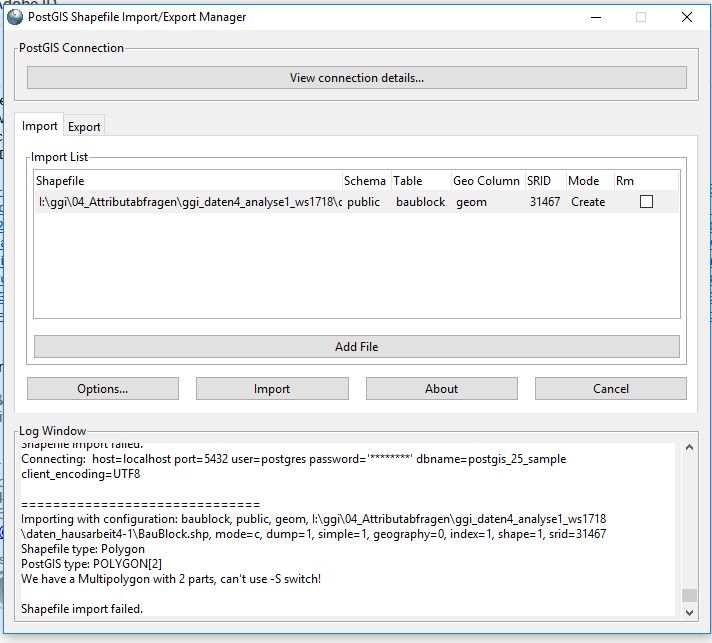
Task: Click 'client_encoding=UTF8' log line
Action: coord(81,474)
